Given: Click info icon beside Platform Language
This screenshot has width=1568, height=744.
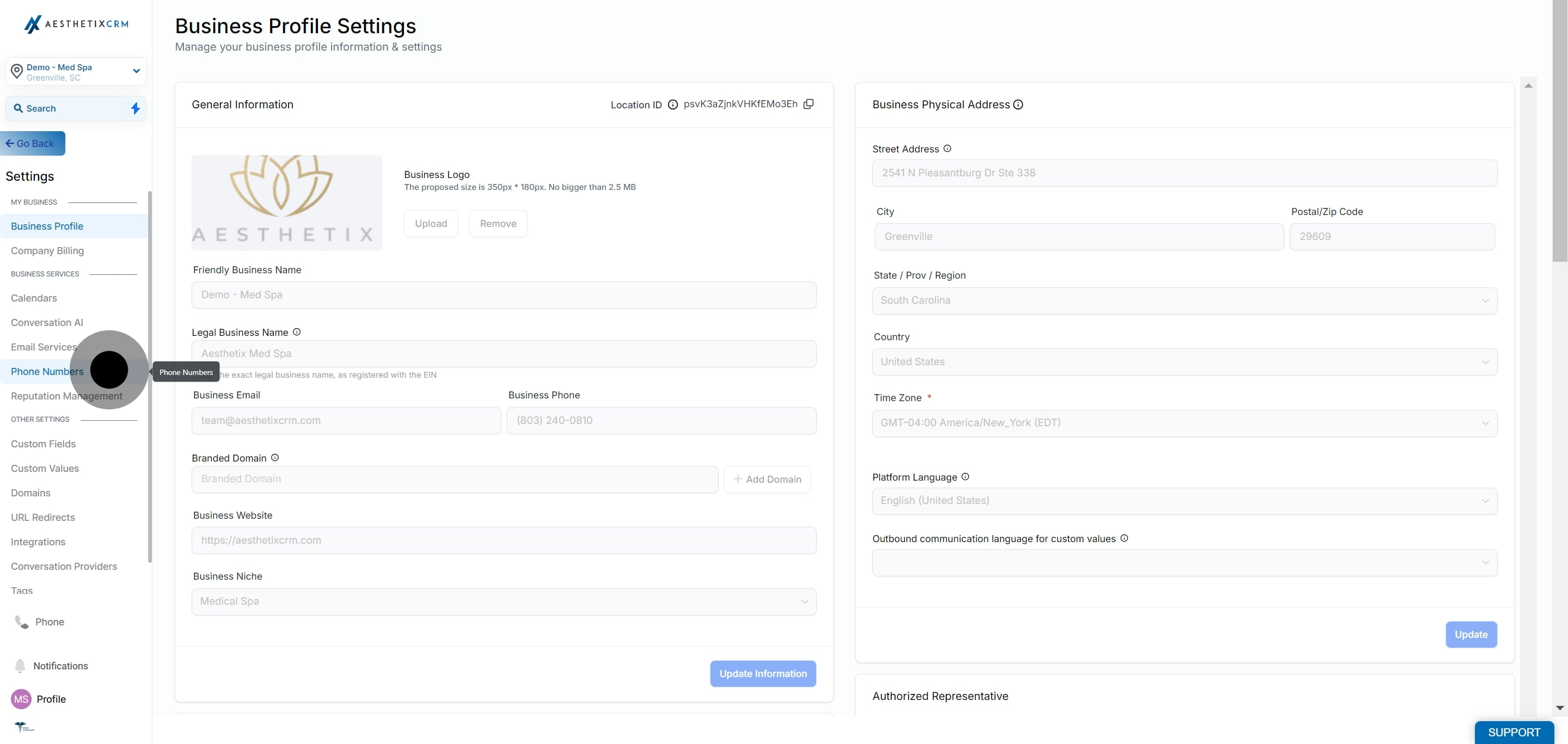Looking at the screenshot, I should pyautogui.click(x=965, y=477).
